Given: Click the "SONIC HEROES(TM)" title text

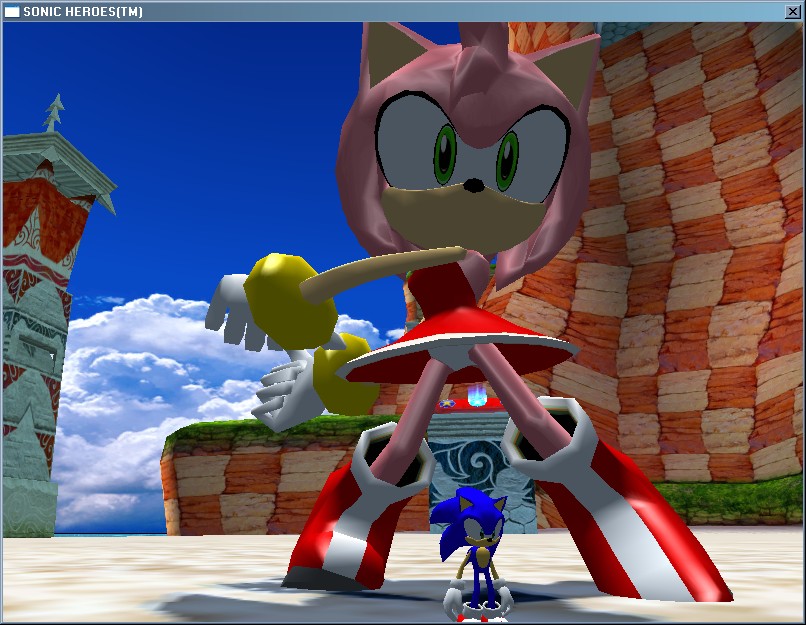Looking at the screenshot, I should pos(83,12).
